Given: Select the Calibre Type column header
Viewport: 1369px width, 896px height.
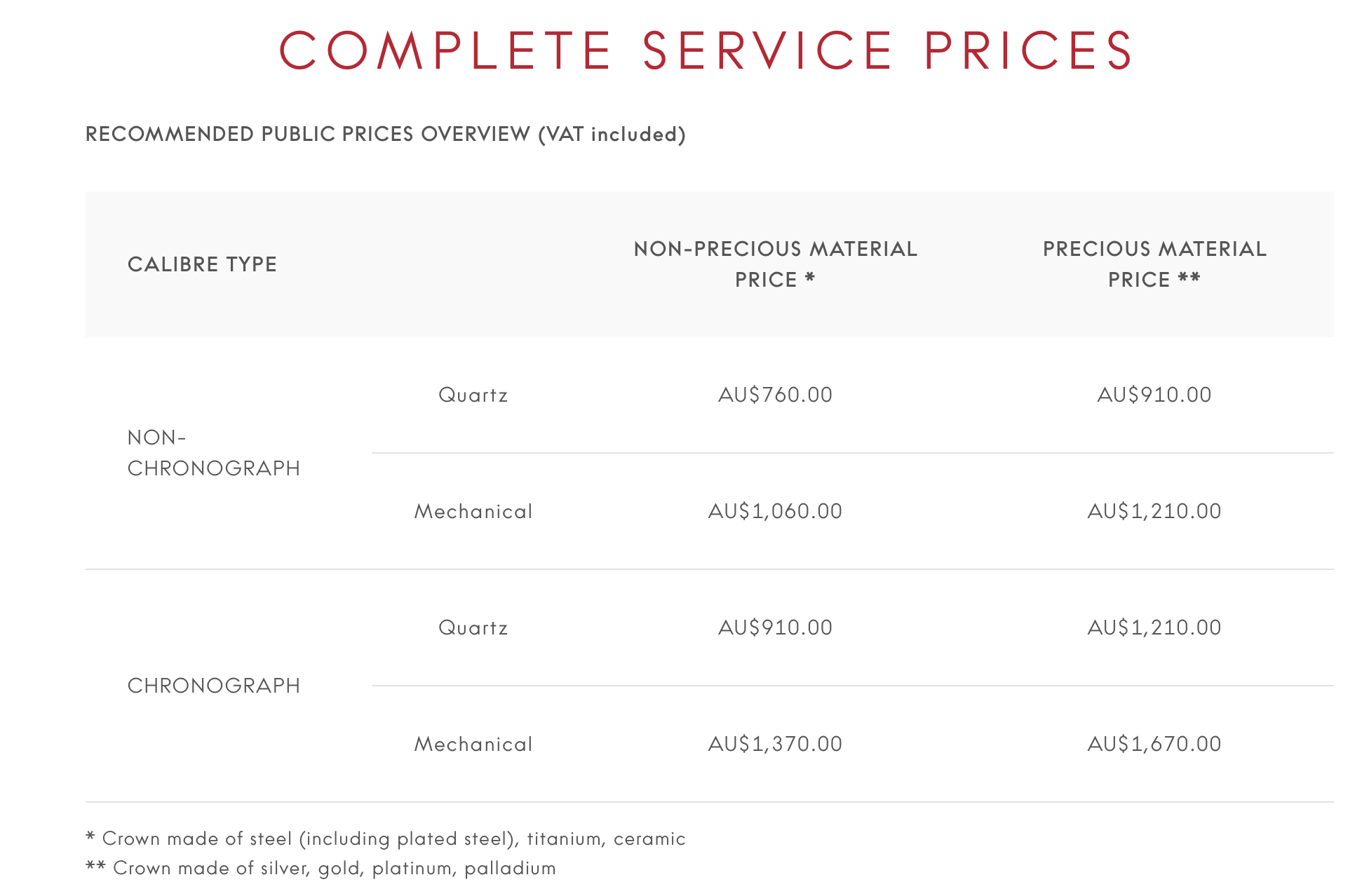Looking at the screenshot, I should [202, 264].
